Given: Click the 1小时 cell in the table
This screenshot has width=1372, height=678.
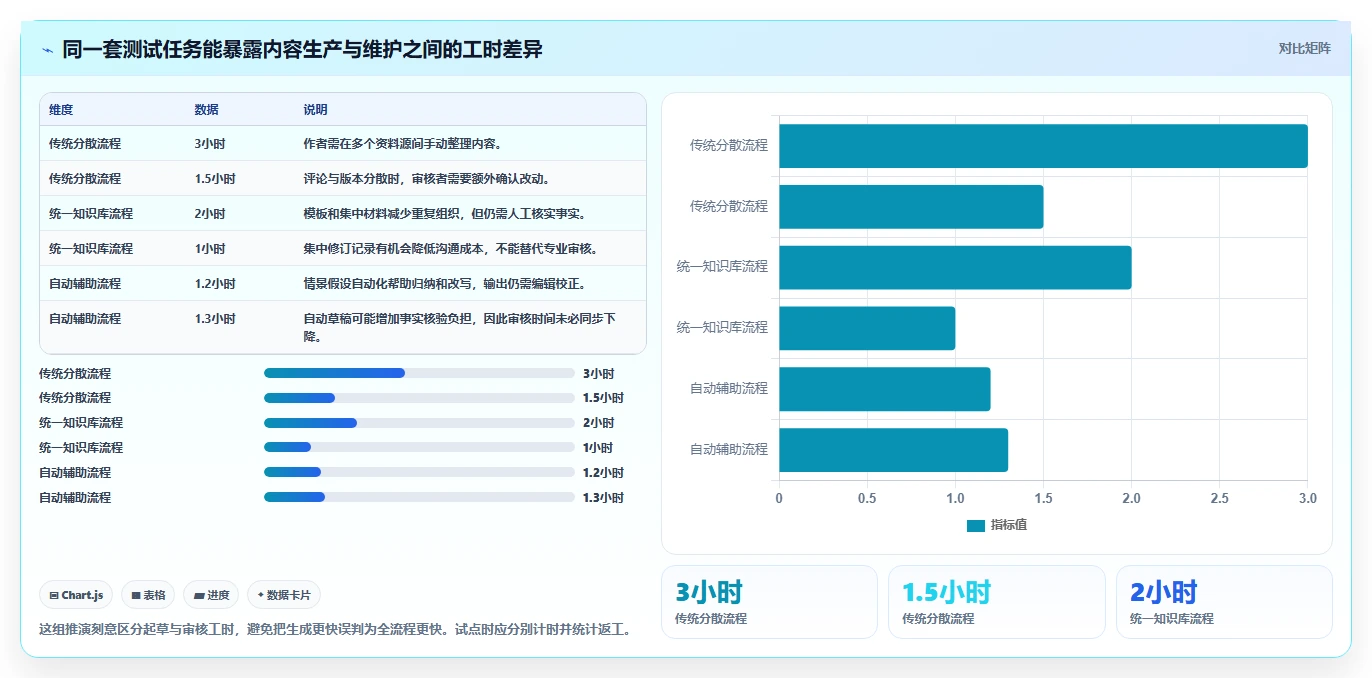Looking at the screenshot, I should tap(210, 248).
